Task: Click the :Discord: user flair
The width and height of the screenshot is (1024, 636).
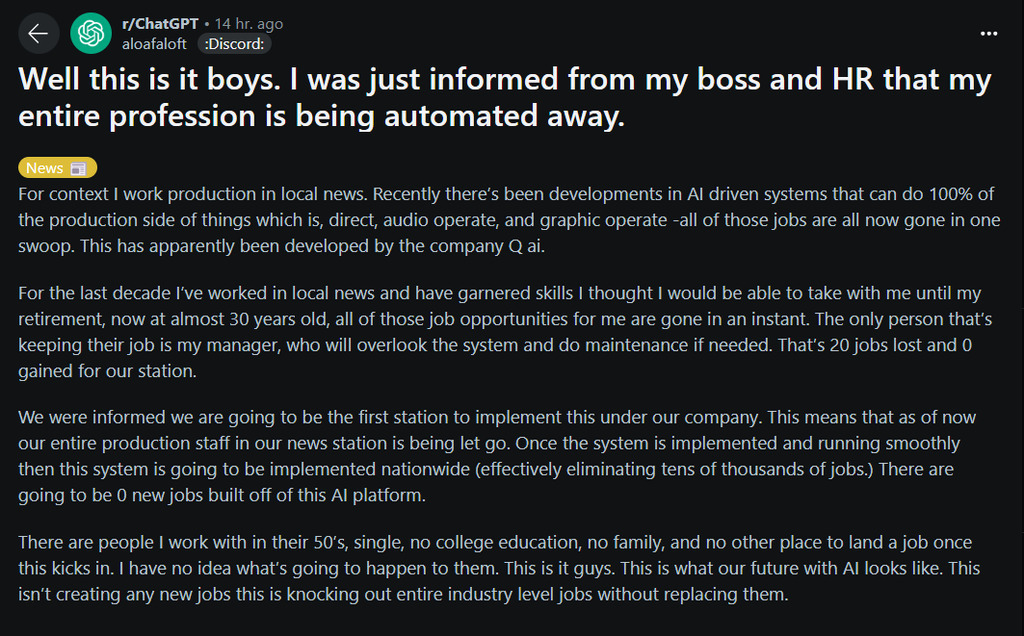Action: click(x=235, y=44)
